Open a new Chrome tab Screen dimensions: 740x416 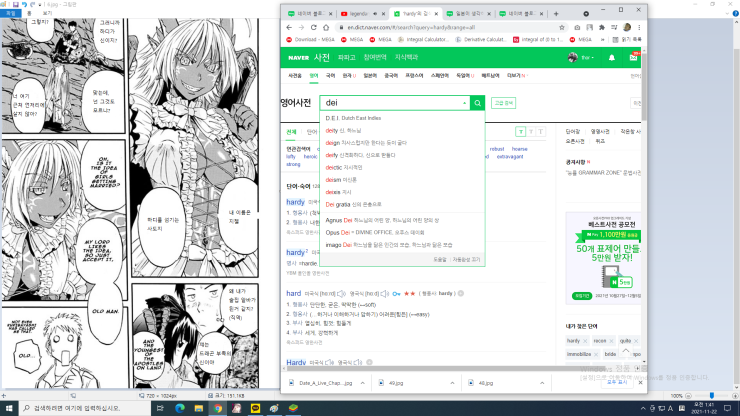[x=556, y=14]
